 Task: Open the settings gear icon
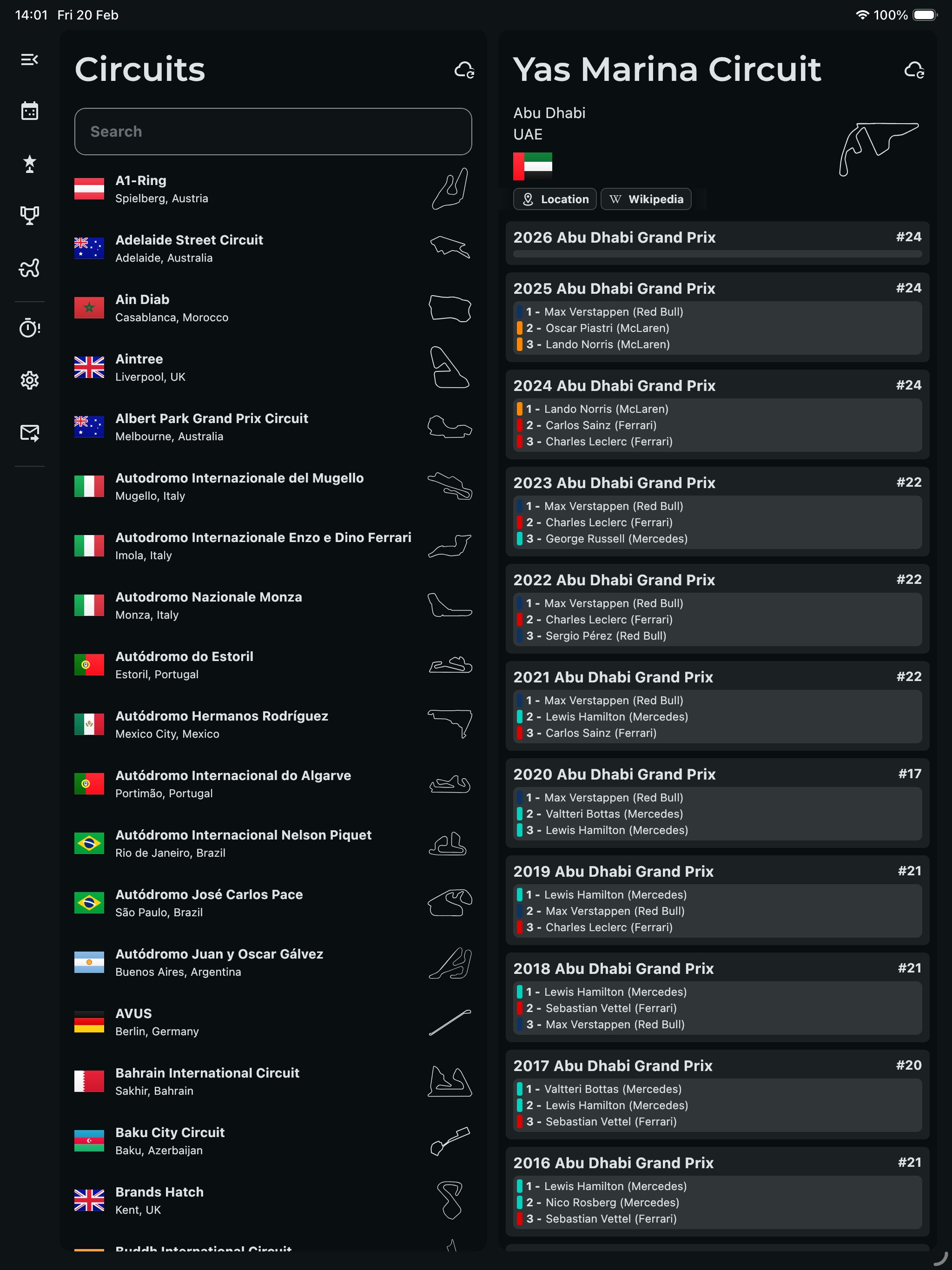coord(29,379)
